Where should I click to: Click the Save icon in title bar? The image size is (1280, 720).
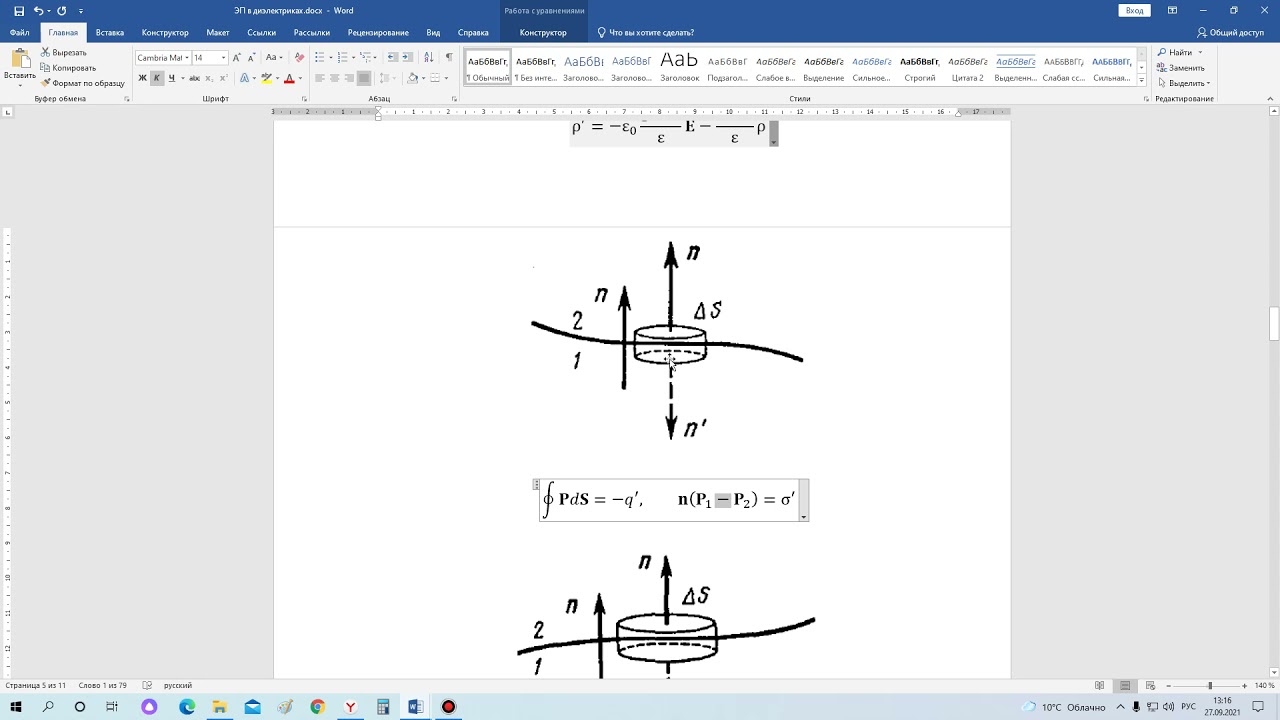coord(19,10)
